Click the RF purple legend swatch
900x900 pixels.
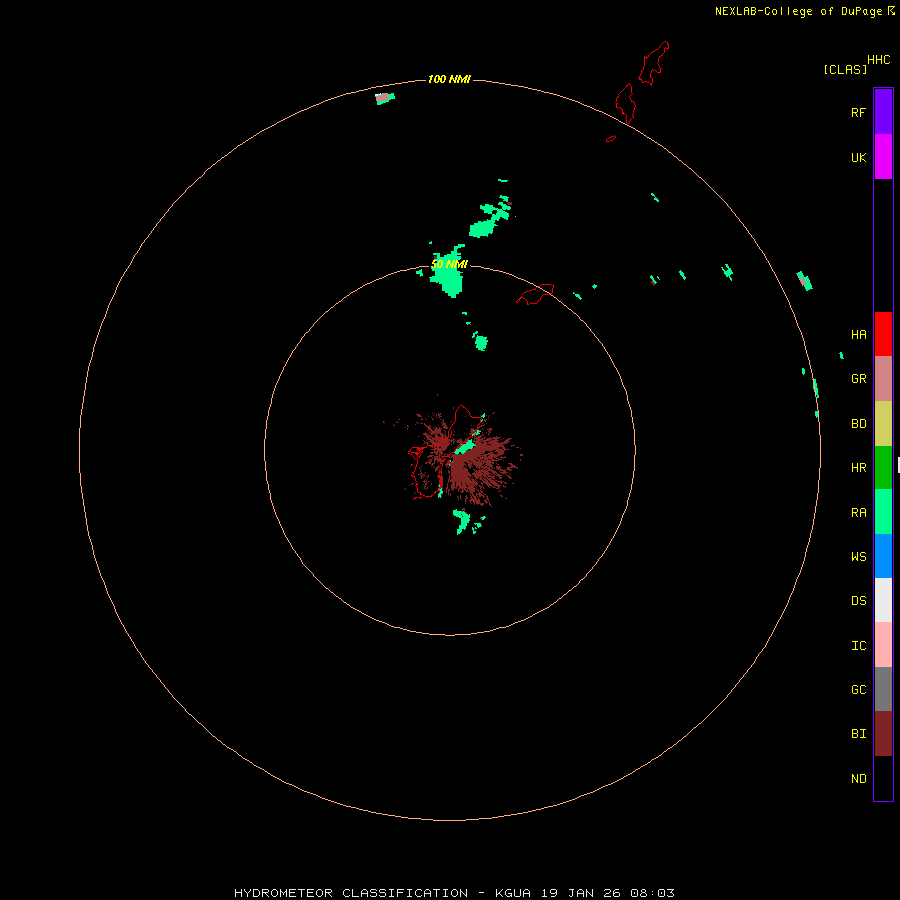pos(883,111)
